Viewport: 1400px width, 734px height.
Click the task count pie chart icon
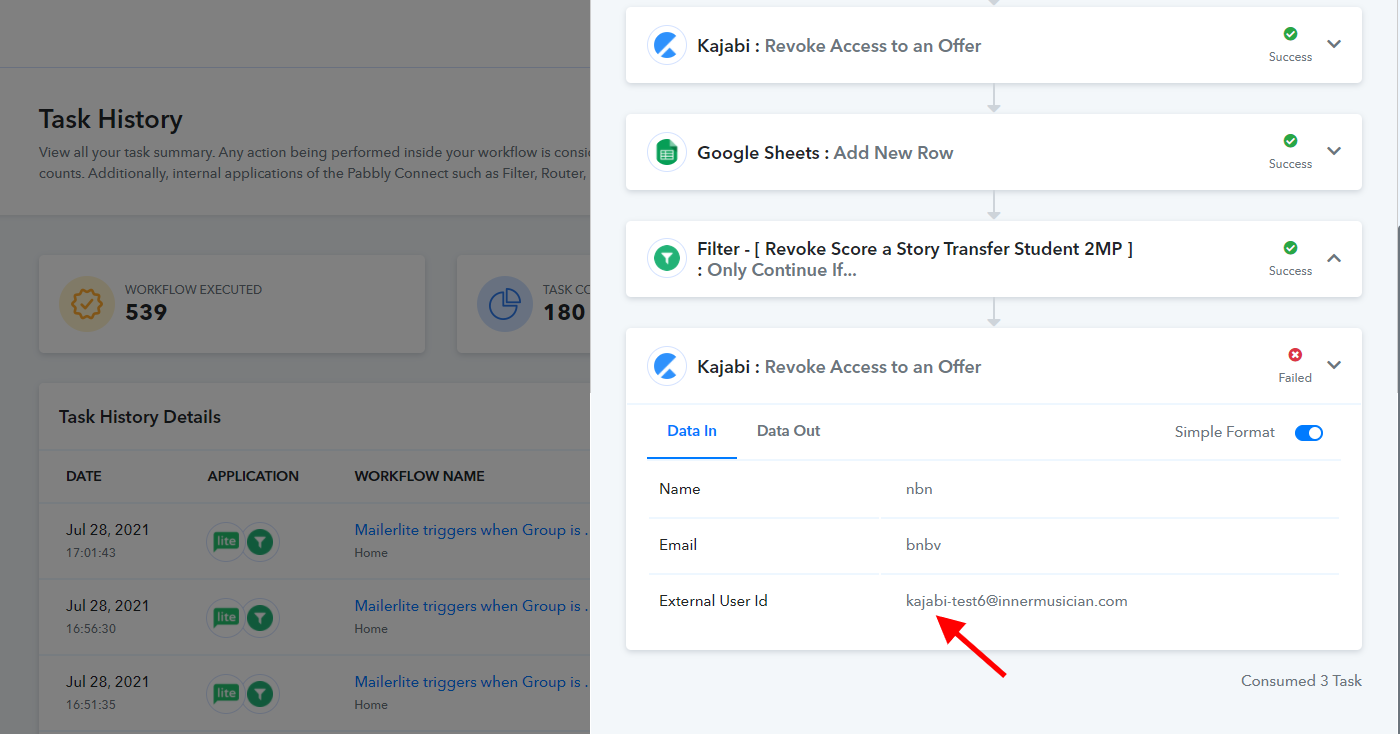coord(504,303)
